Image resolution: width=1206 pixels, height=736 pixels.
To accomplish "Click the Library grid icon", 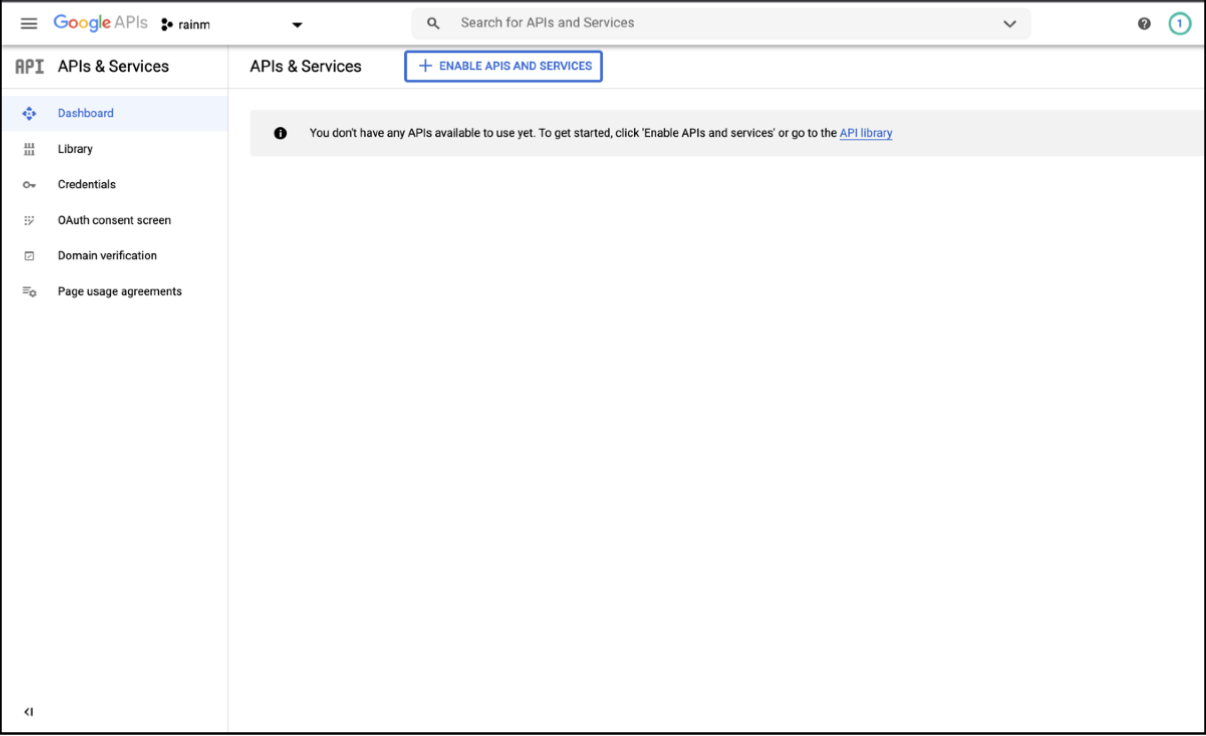I will [x=29, y=149].
